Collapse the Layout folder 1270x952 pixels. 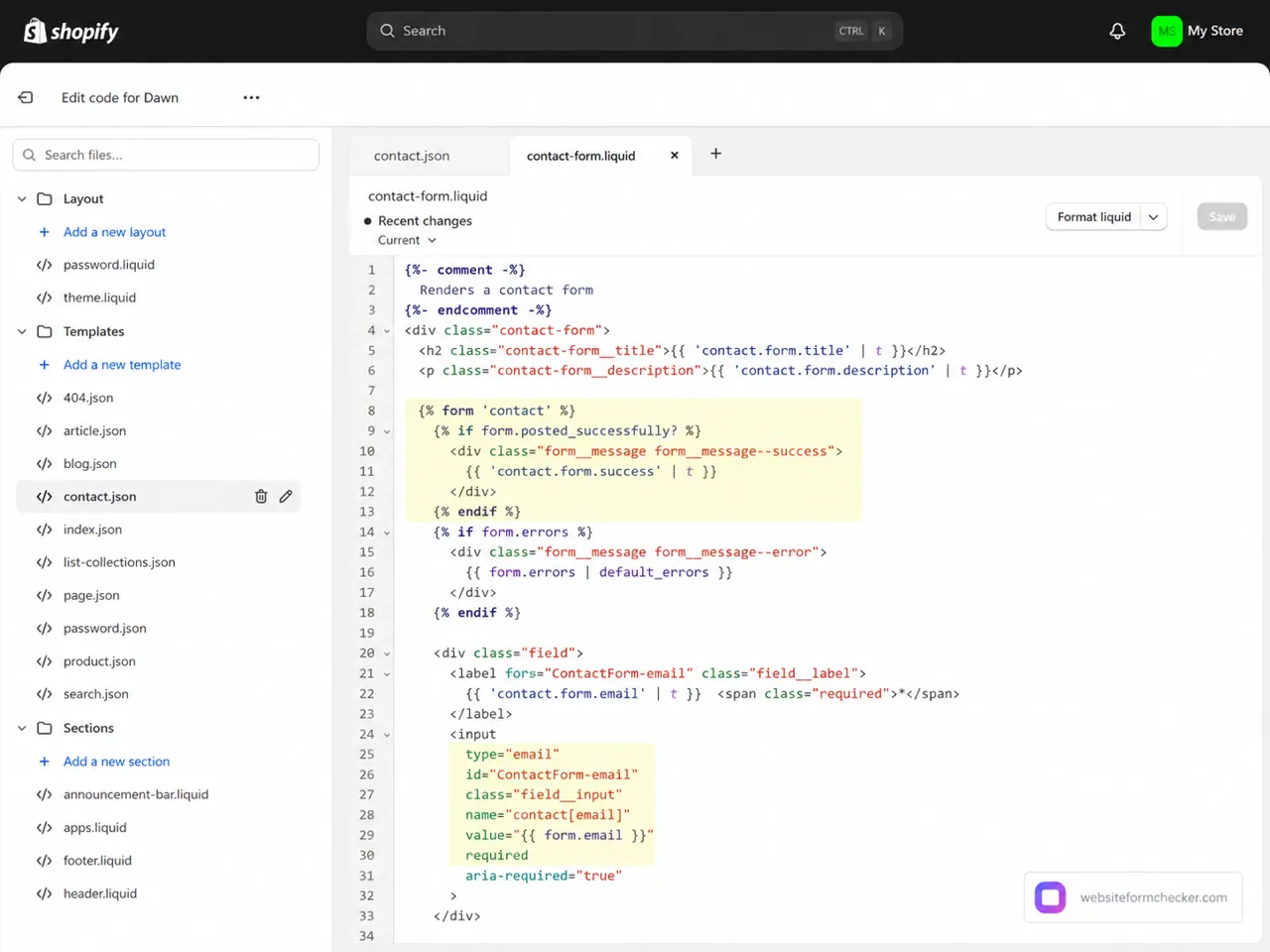pos(22,198)
